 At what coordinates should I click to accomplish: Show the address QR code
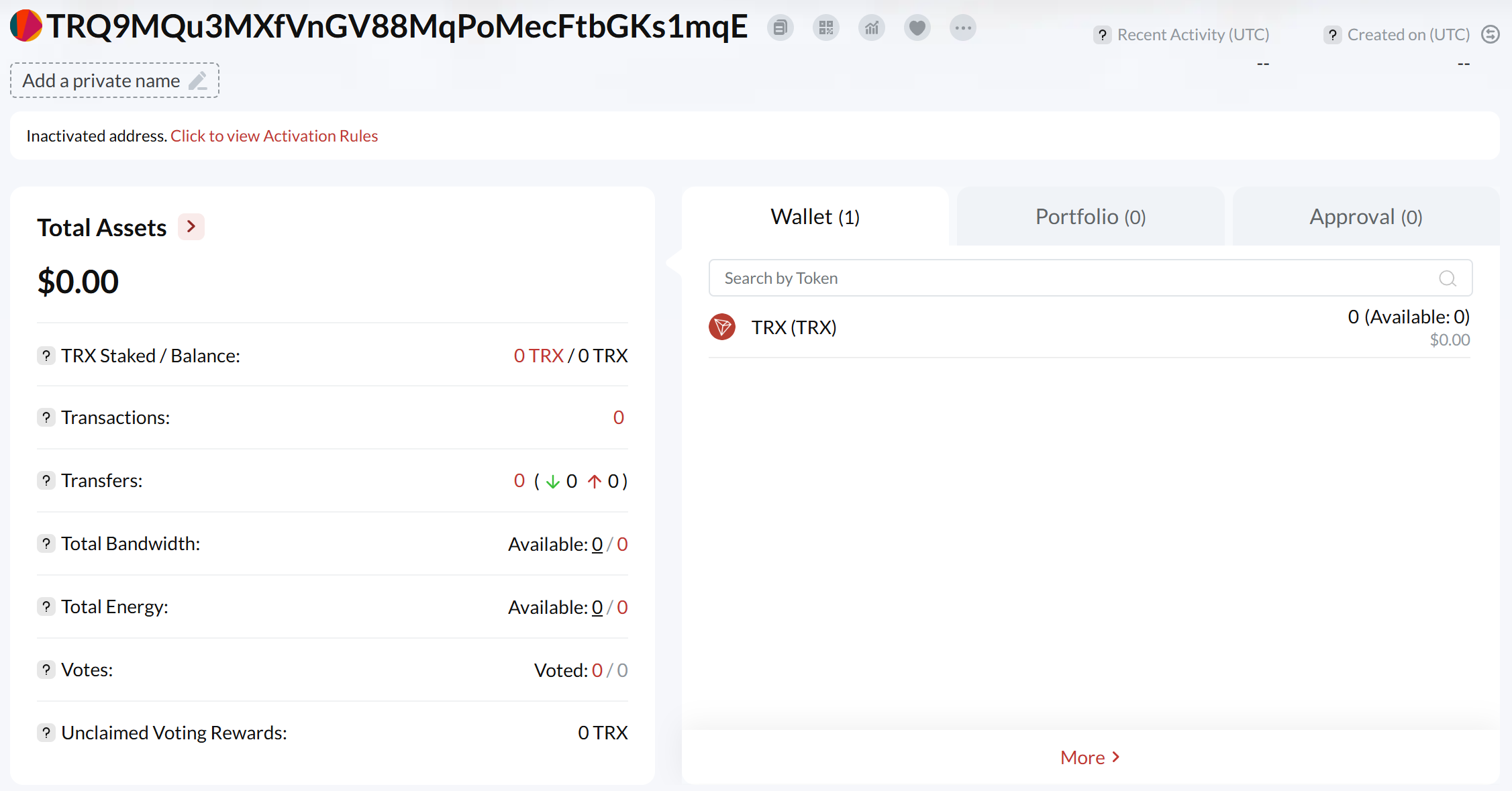pos(825,28)
